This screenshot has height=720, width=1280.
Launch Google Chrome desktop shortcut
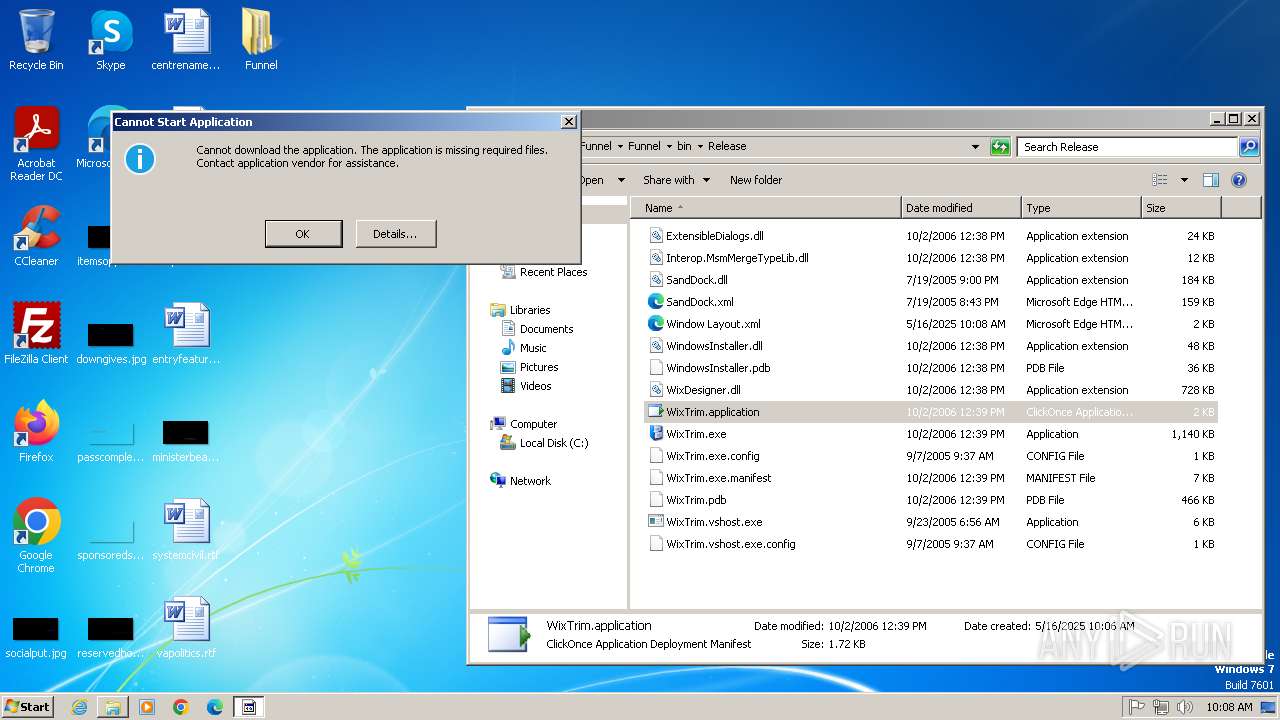click(36, 536)
